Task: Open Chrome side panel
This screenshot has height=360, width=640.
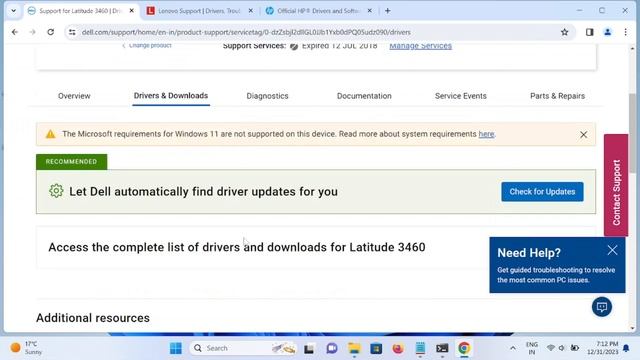Action: point(589,32)
